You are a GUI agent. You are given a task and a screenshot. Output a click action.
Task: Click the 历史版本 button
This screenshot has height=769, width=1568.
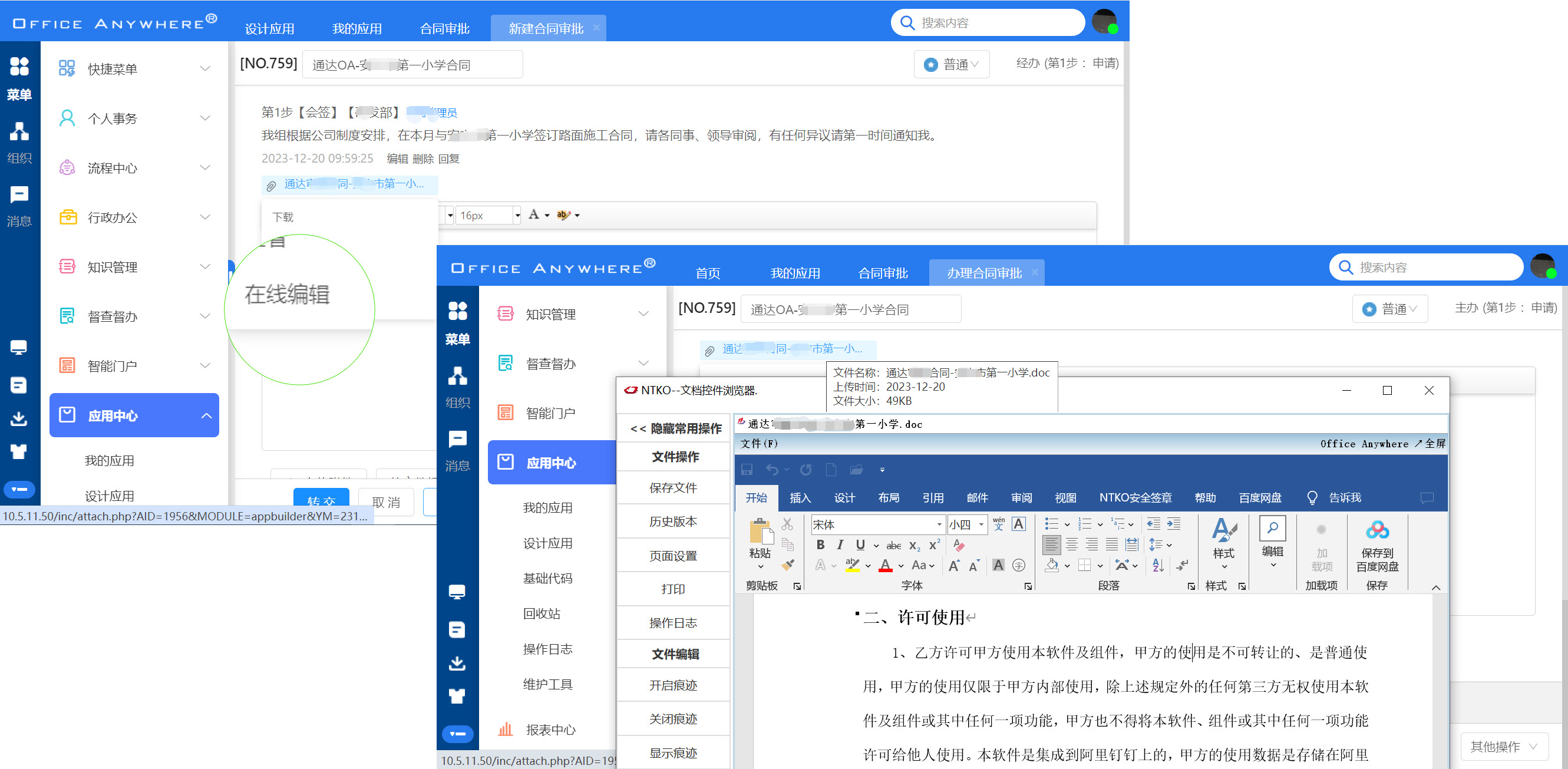[672, 521]
